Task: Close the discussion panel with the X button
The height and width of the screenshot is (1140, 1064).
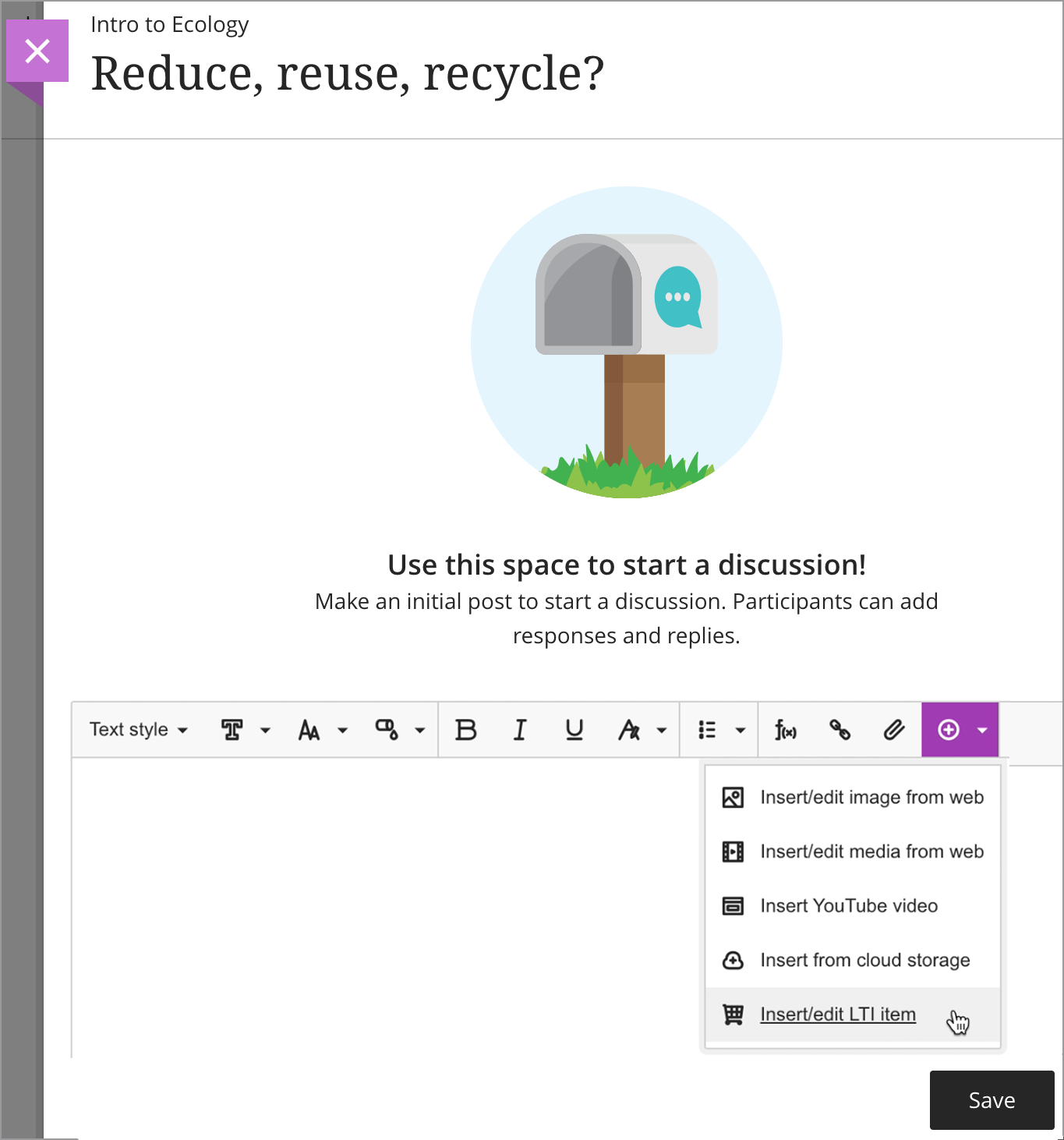Action: click(37, 51)
